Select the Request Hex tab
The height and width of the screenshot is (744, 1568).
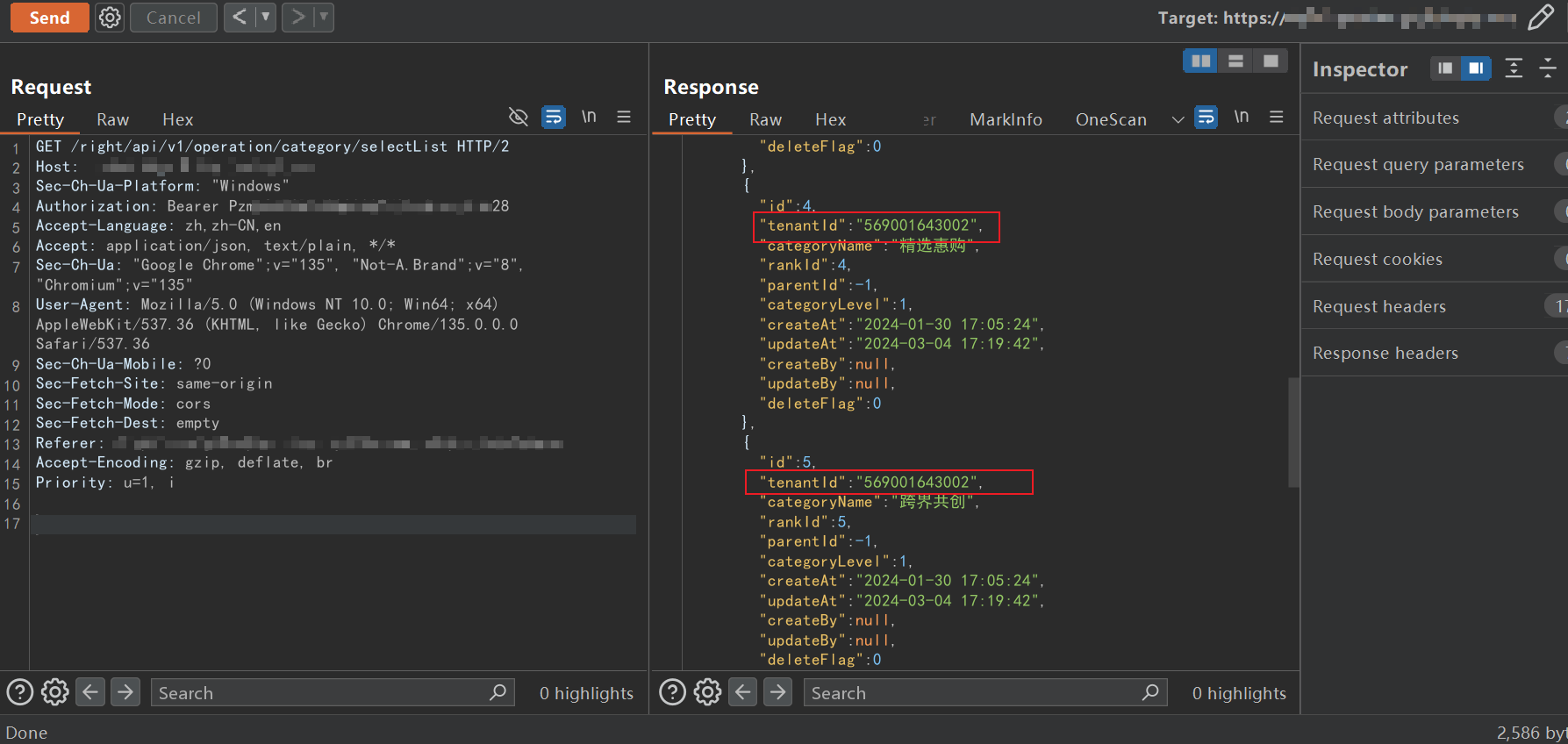tap(177, 119)
